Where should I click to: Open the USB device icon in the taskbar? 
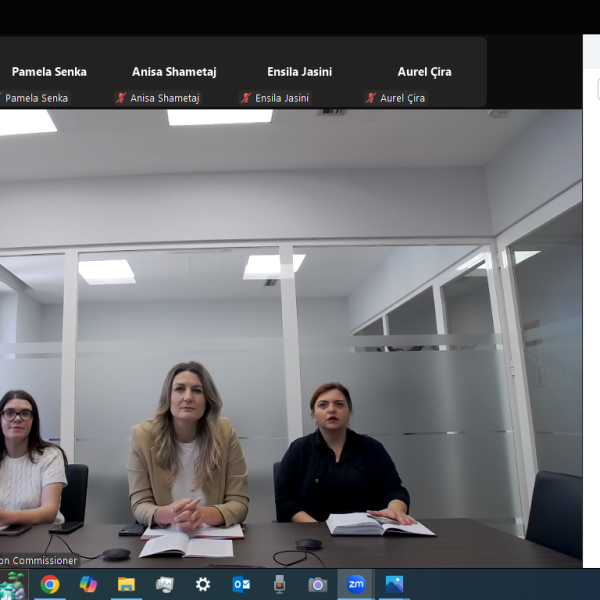tap(279, 584)
